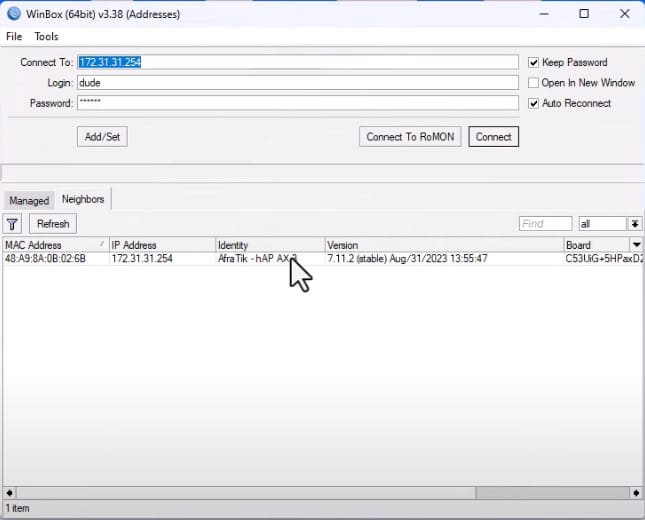Sort by Version column header
The image size is (645, 520).
444,245
